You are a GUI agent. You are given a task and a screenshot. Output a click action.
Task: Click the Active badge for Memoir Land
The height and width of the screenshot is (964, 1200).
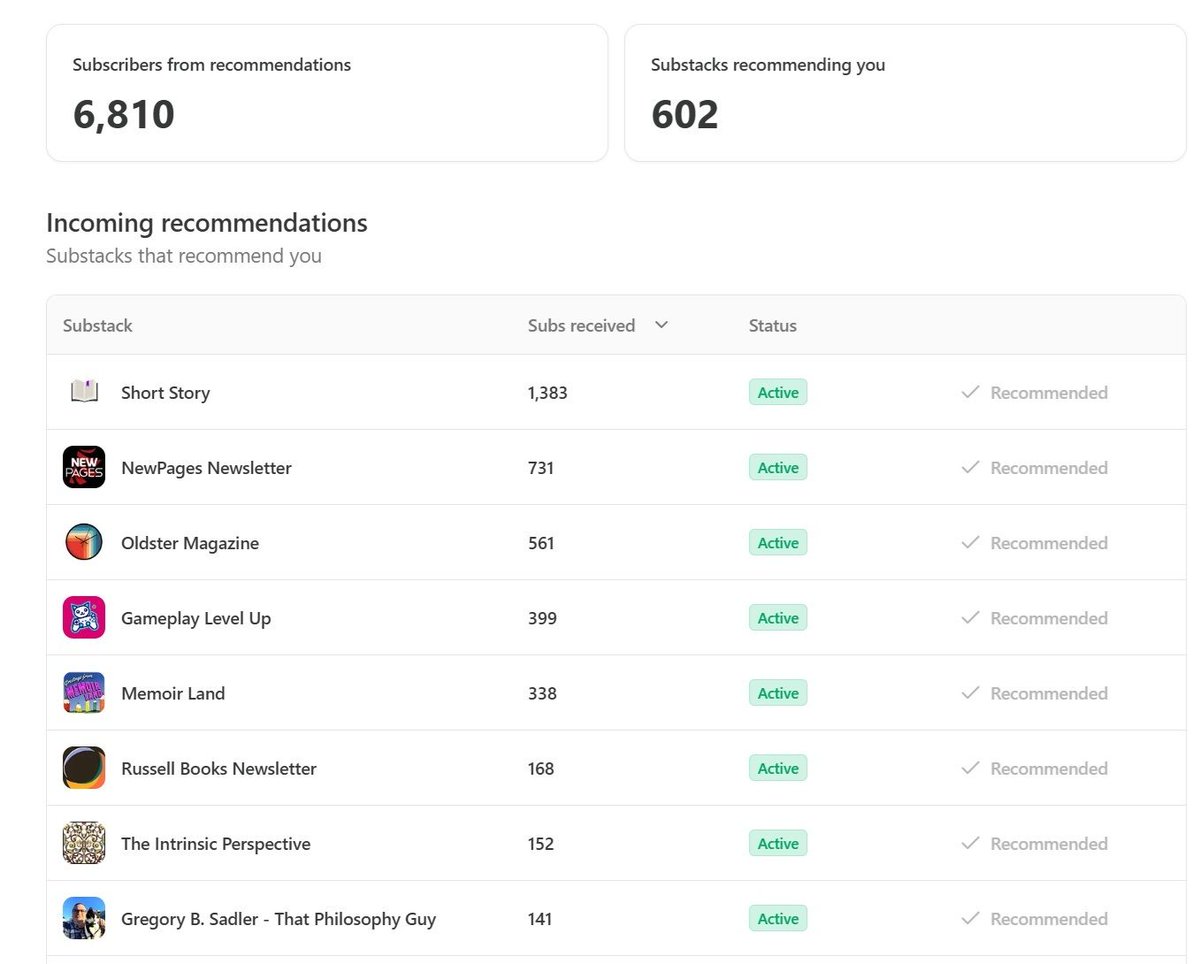coord(778,692)
